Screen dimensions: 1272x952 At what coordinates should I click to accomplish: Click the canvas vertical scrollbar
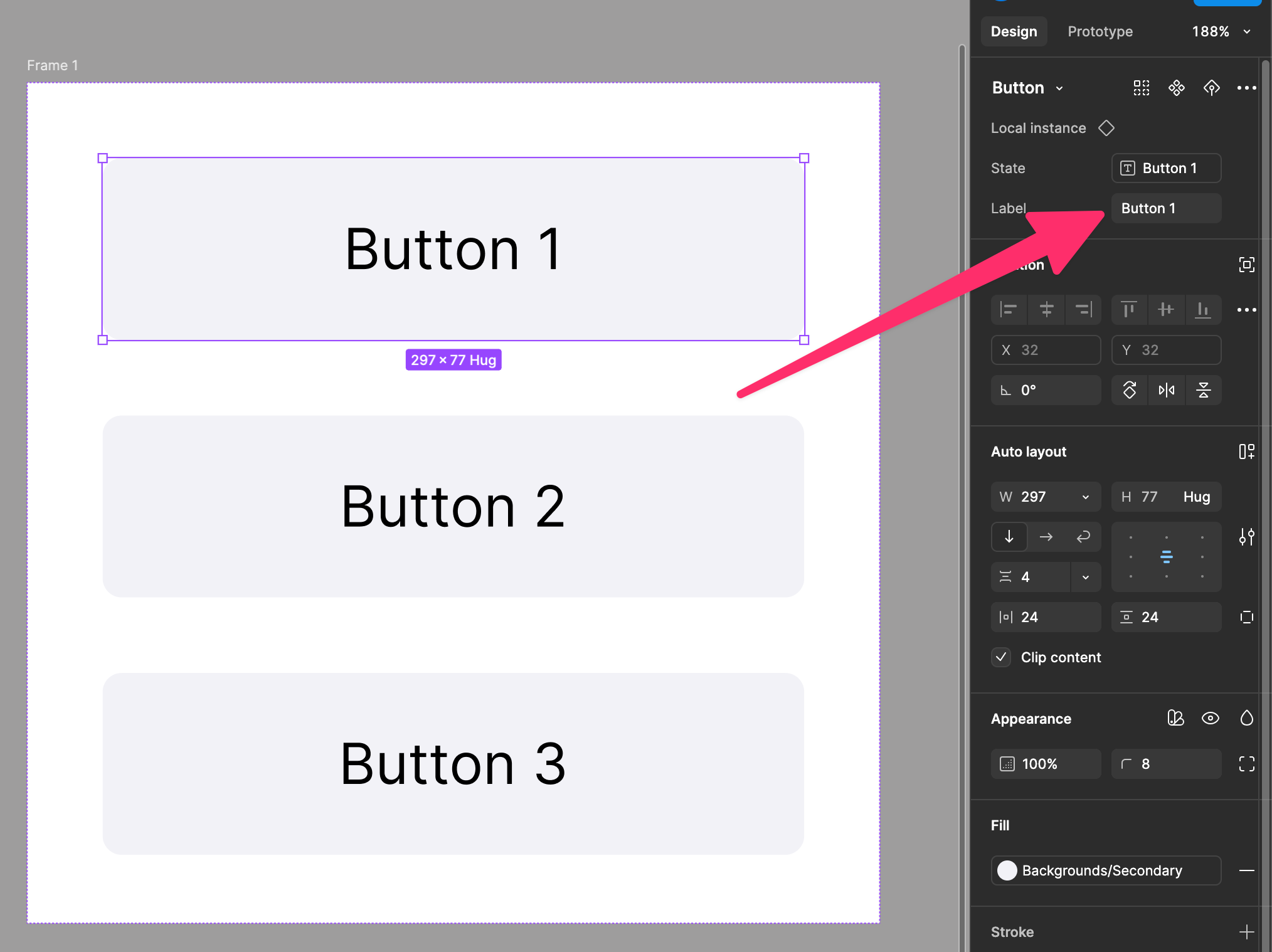(x=962, y=498)
